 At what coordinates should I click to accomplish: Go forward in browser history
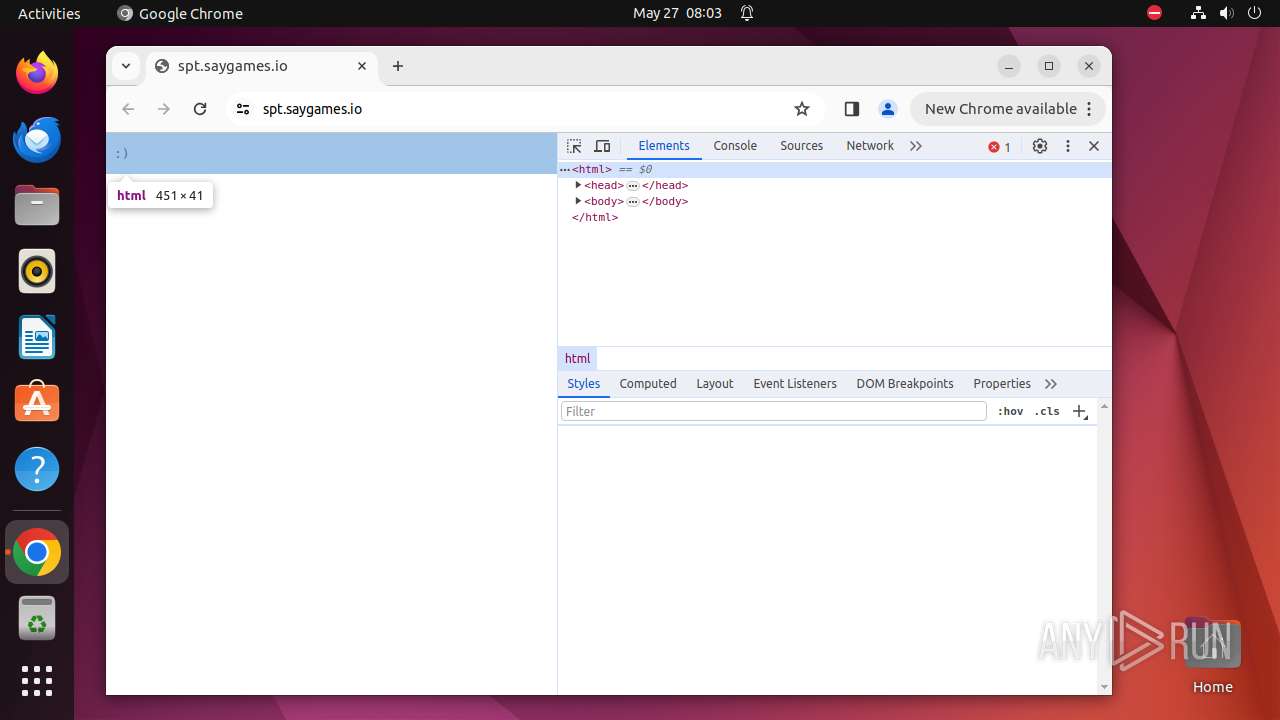(x=164, y=109)
